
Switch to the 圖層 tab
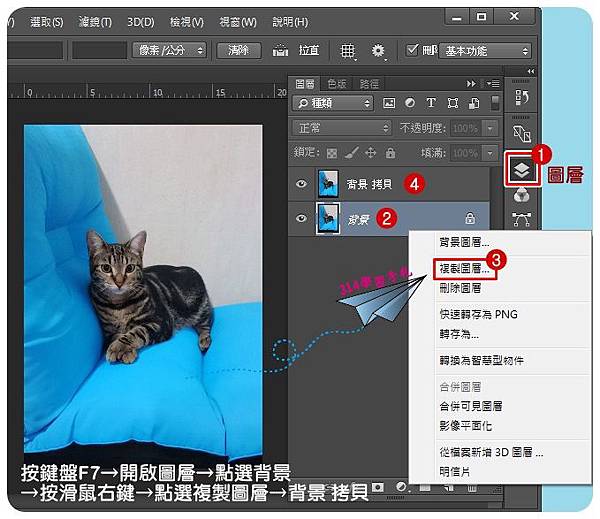(x=305, y=84)
